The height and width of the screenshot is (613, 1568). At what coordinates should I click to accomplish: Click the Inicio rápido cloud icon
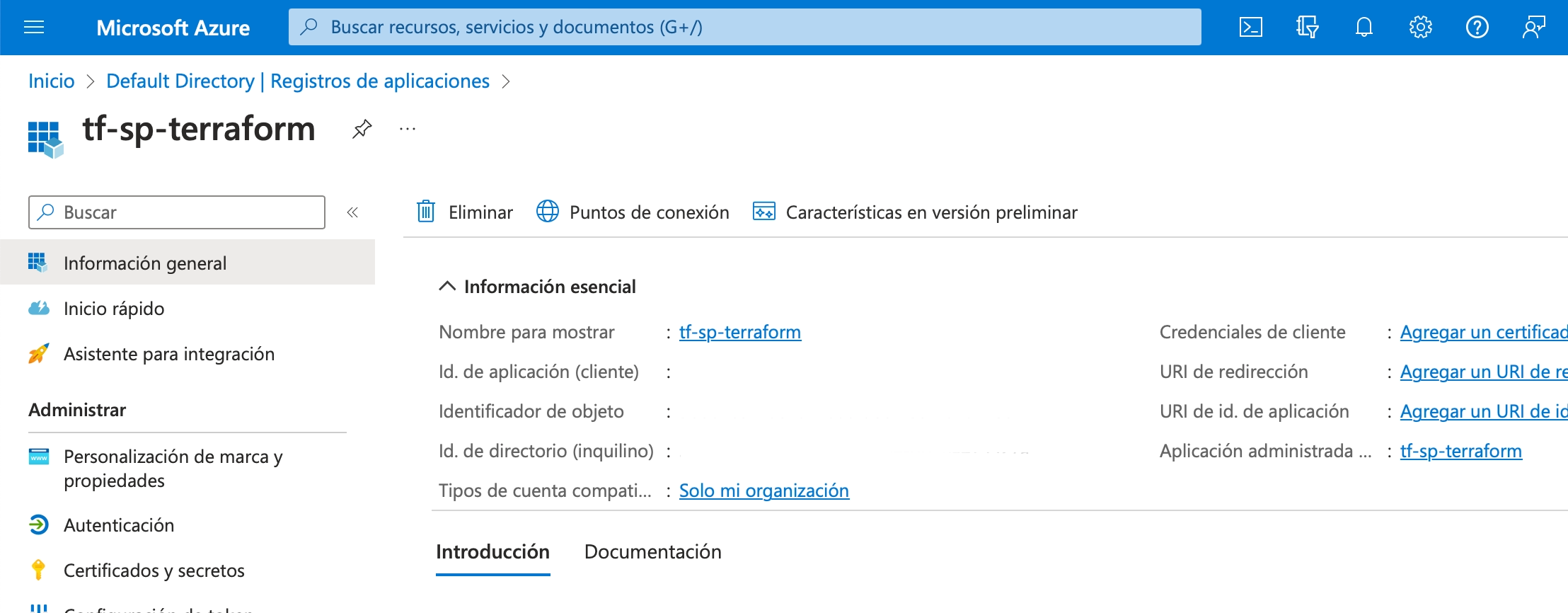point(38,308)
